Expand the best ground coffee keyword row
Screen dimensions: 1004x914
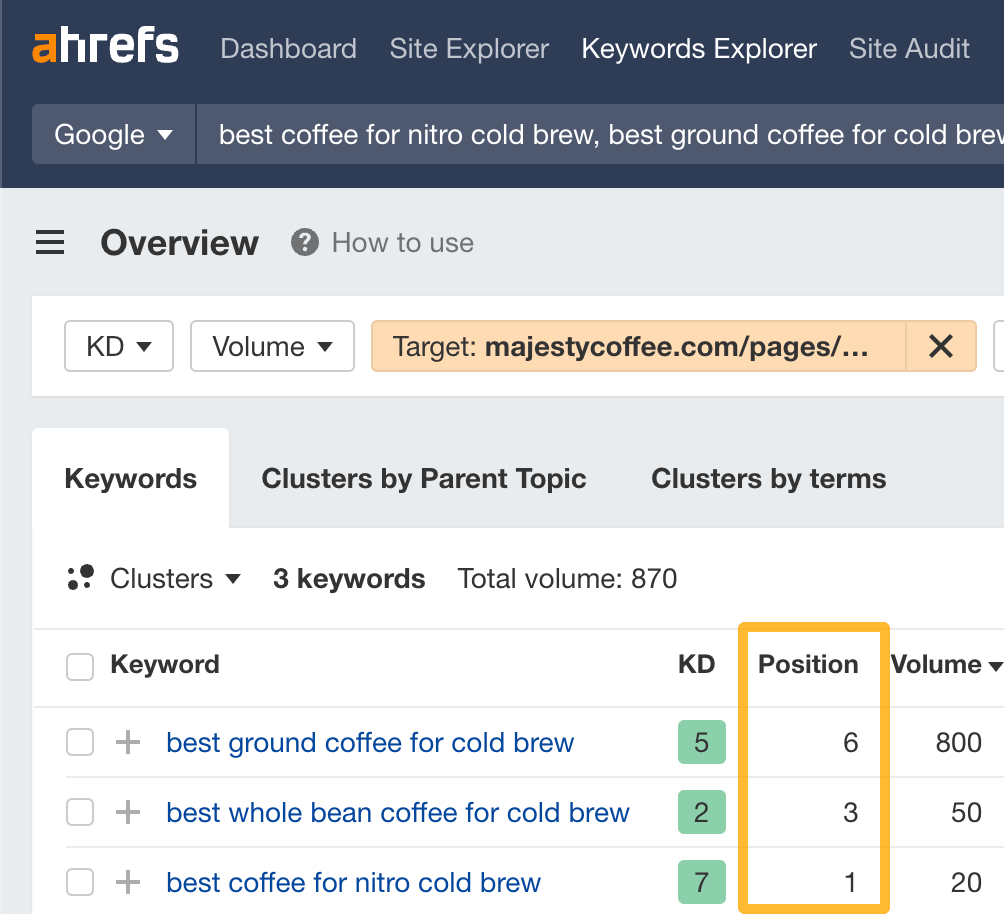click(128, 742)
